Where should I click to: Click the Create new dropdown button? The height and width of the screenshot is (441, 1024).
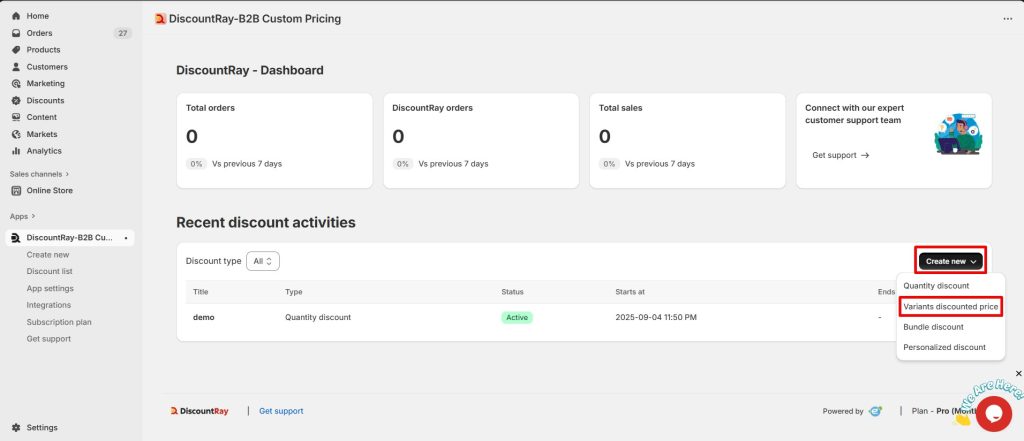950,261
